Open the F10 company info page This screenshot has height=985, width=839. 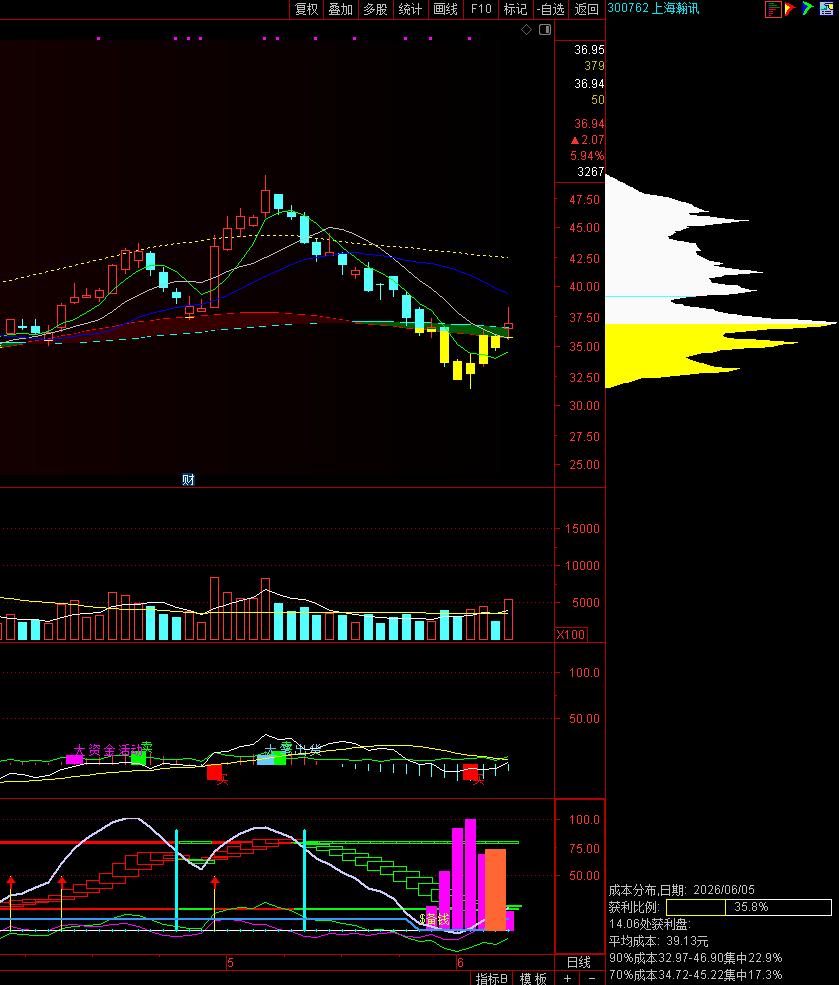[480, 9]
